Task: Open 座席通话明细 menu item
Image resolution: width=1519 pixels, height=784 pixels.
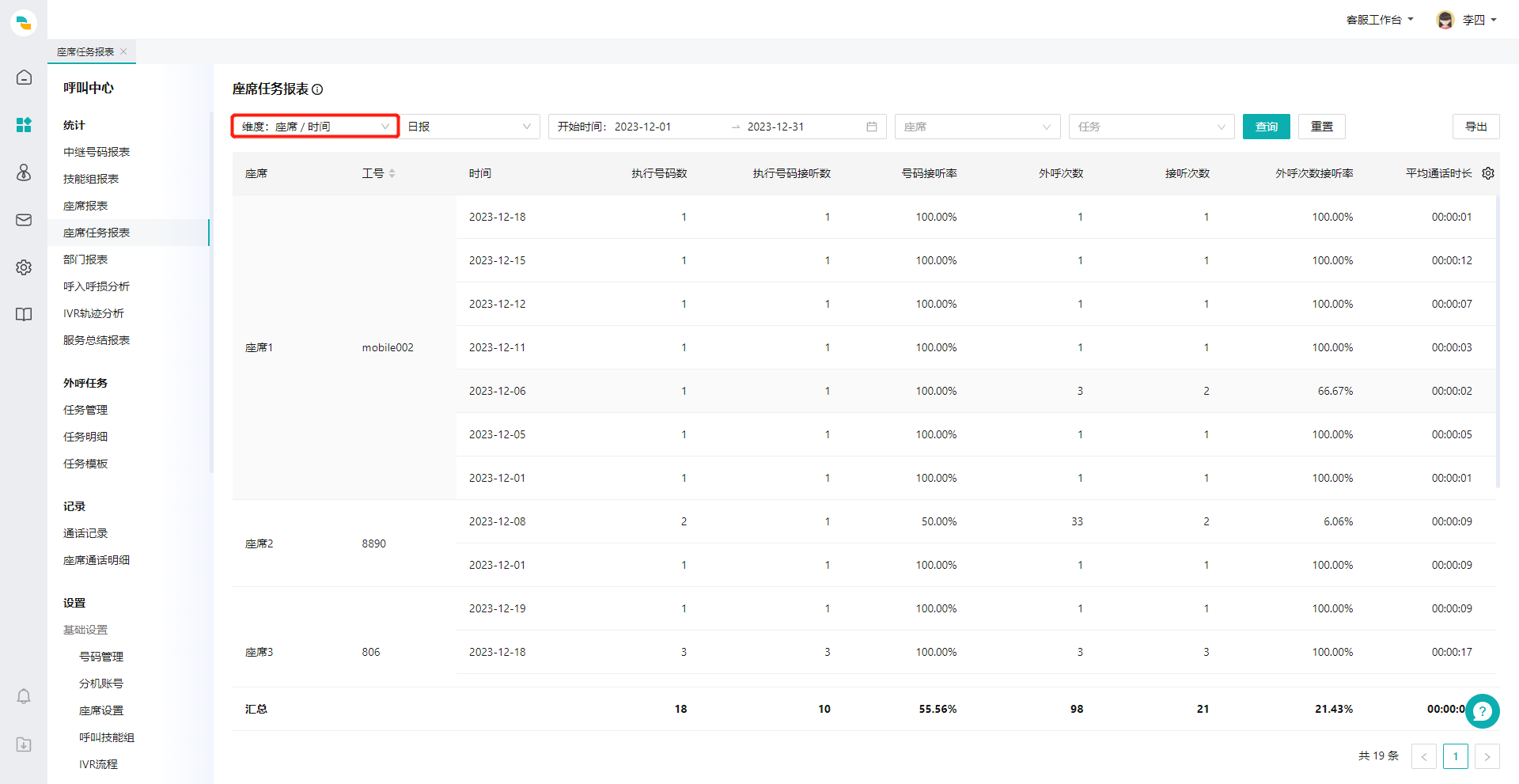Action: 97,560
